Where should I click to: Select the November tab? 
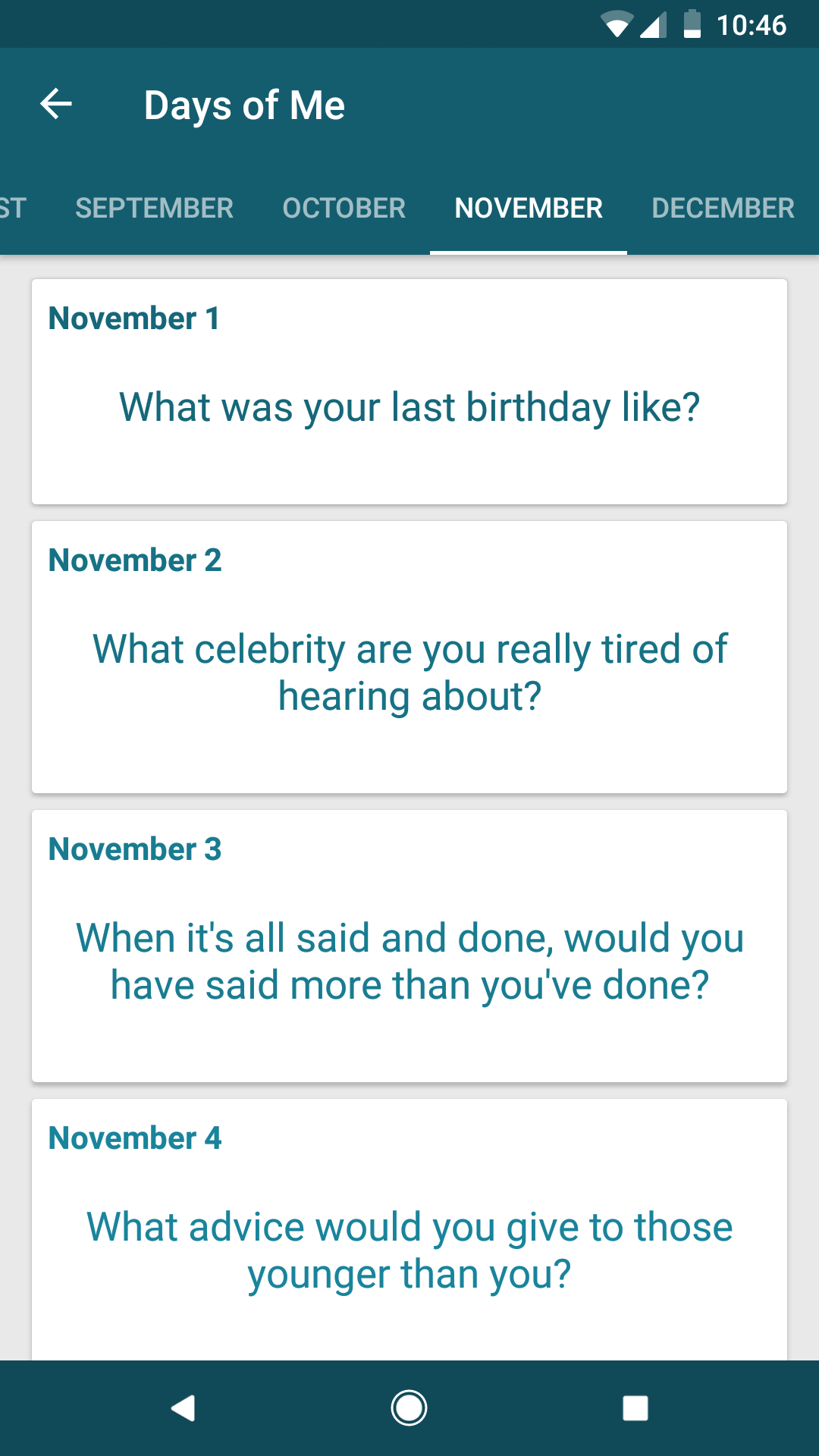point(529,208)
